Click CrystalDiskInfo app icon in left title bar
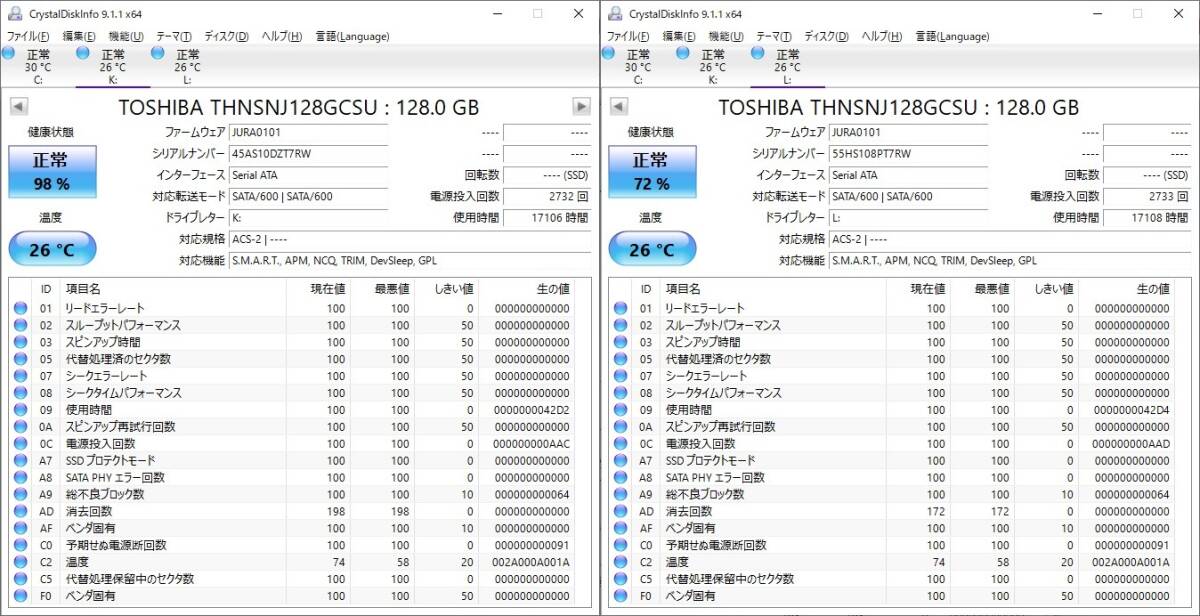Image resolution: width=1200 pixels, height=616 pixels. [14, 14]
